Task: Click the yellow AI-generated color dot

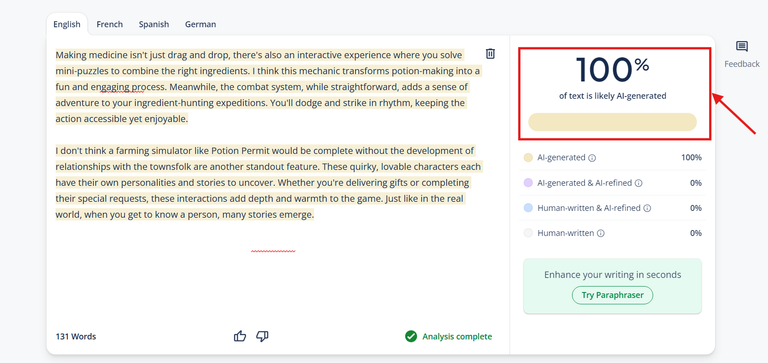Action: pyautogui.click(x=528, y=158)
